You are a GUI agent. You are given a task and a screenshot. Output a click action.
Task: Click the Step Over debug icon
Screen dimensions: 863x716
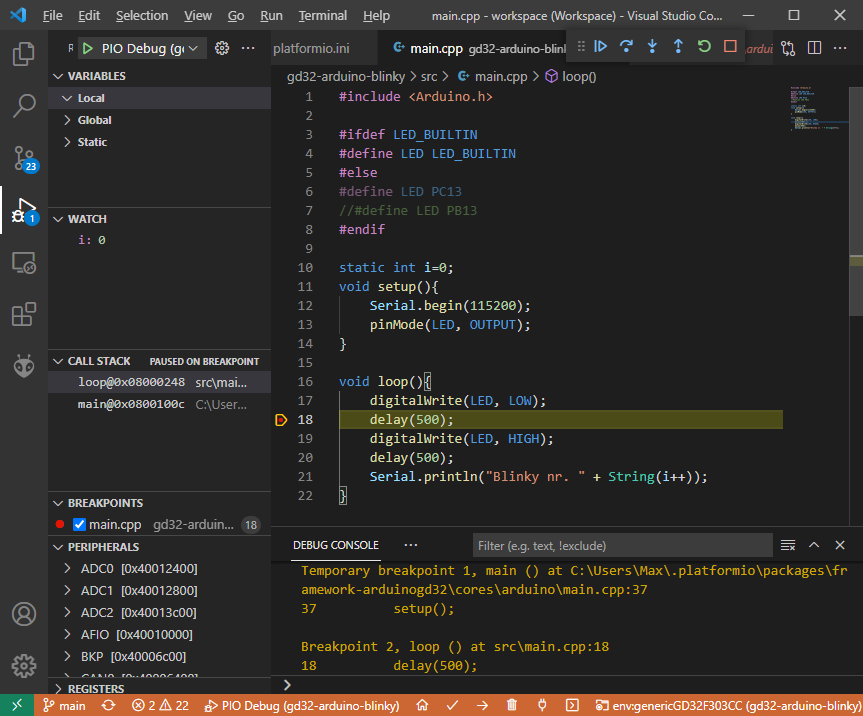627,46
